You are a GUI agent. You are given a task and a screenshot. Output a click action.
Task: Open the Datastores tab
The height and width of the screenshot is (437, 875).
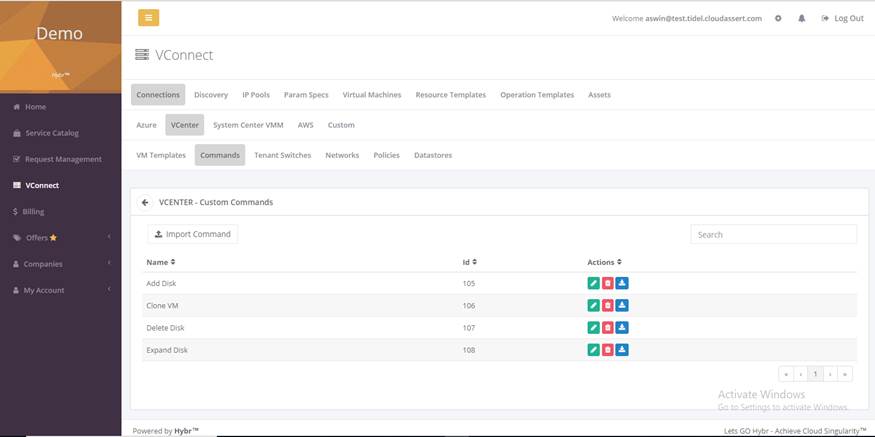point(433,155)
